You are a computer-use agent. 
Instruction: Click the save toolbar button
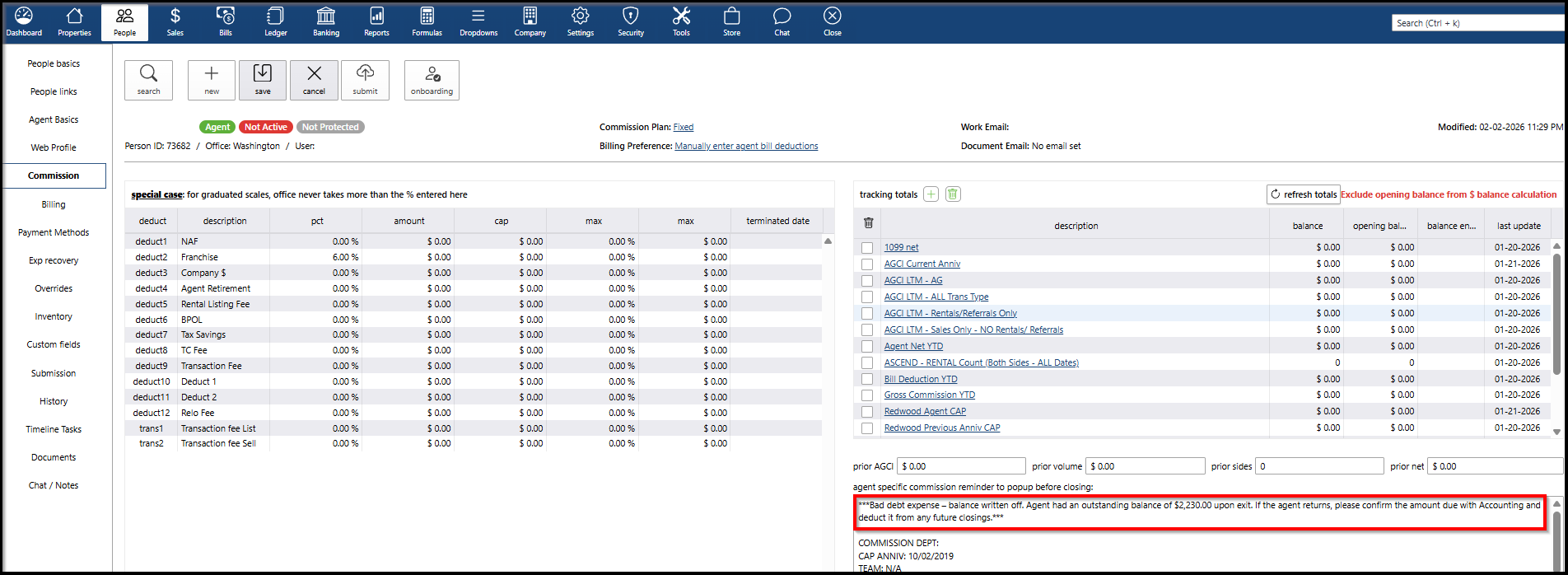(x=263, y=80)
